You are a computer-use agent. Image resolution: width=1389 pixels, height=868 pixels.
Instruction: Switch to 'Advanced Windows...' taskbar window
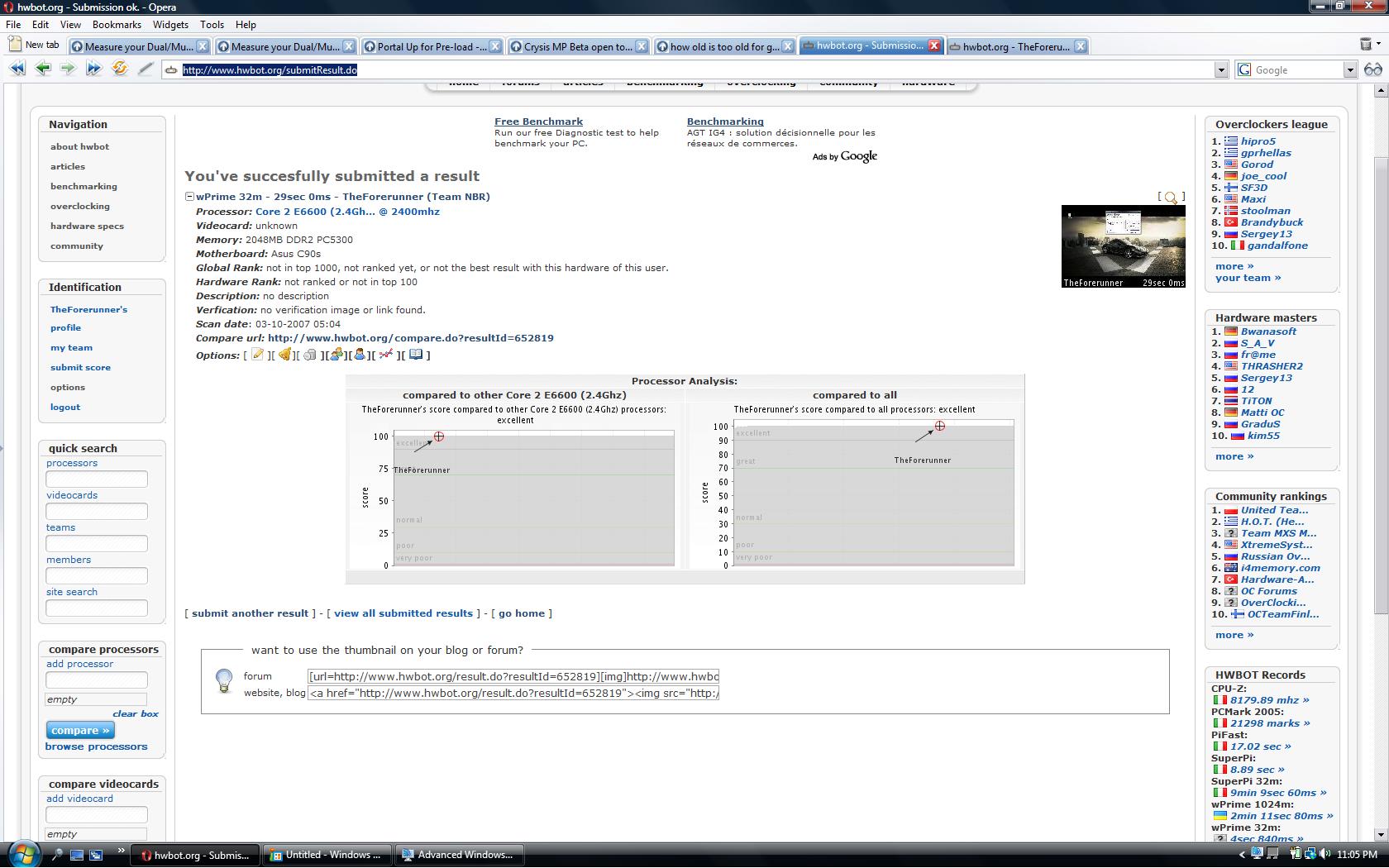[x=459, y=855]
